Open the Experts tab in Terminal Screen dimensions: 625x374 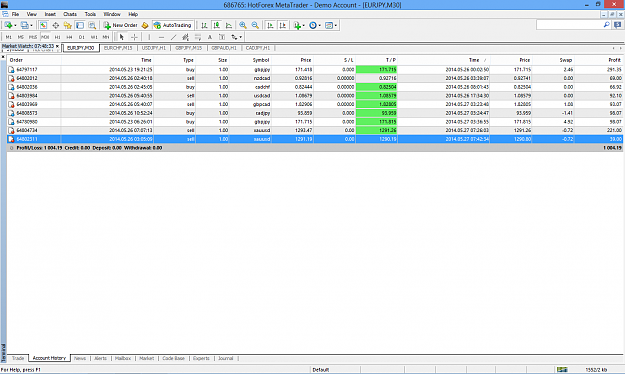point(201,358)
